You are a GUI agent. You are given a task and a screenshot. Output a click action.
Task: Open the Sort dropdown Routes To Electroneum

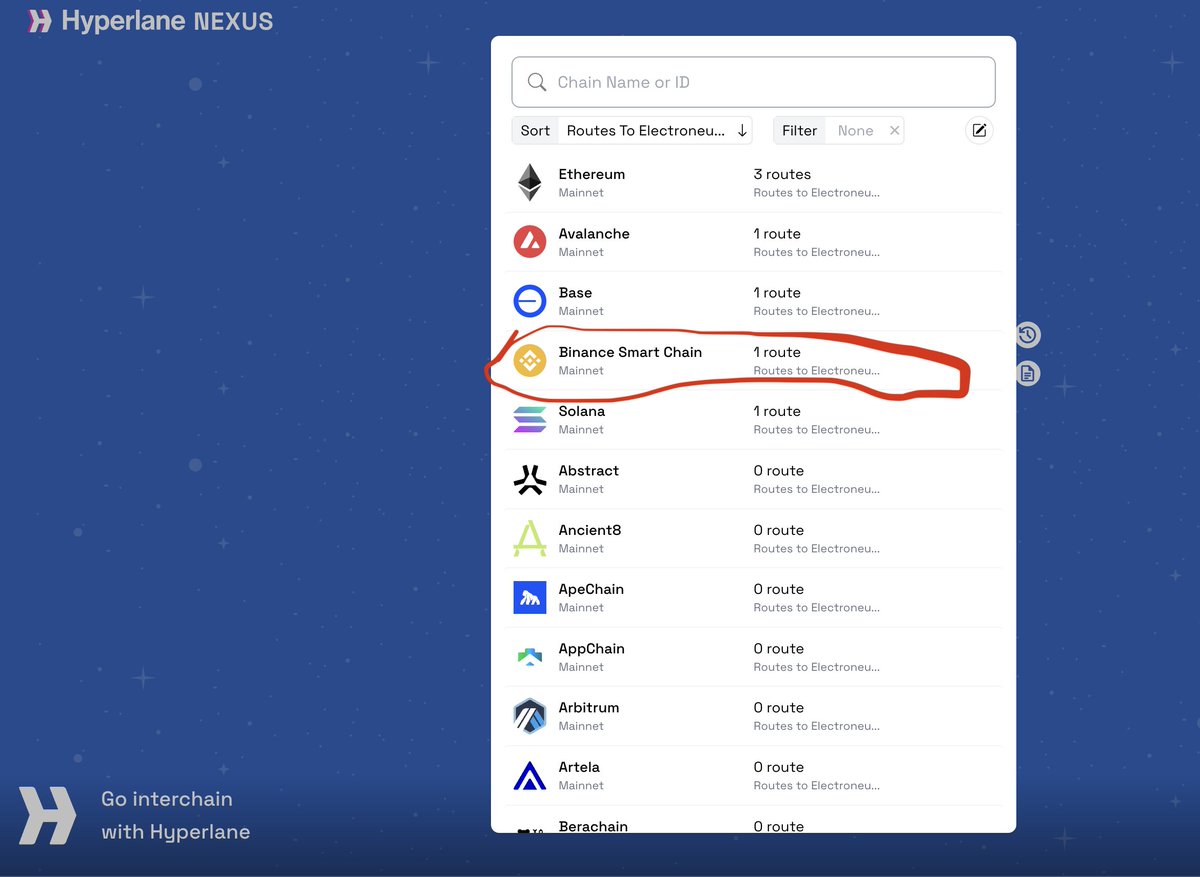pos(645,130)
